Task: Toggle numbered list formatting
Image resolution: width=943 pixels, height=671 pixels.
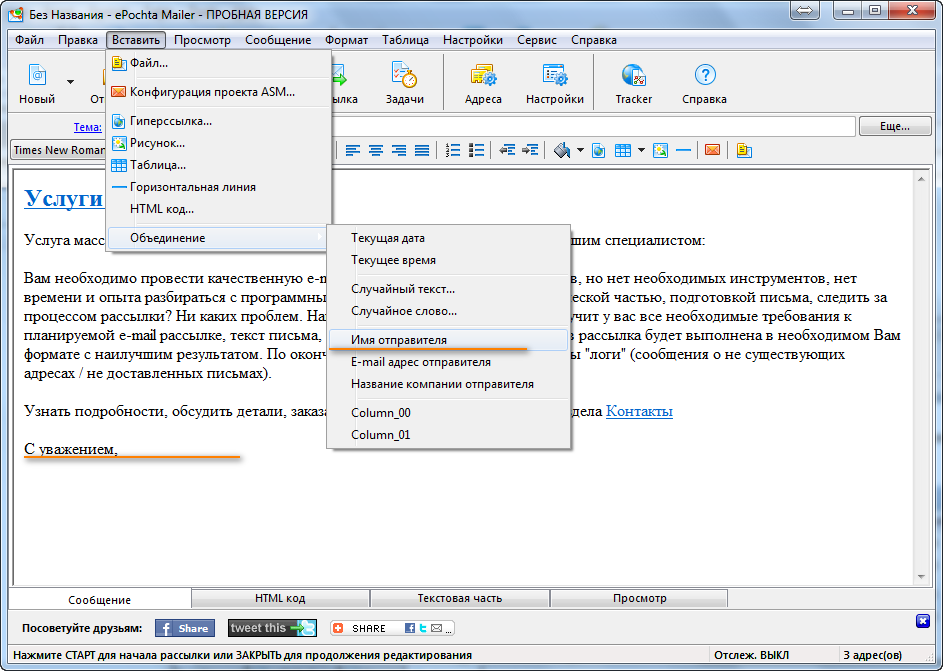Action: coord(453,150)
